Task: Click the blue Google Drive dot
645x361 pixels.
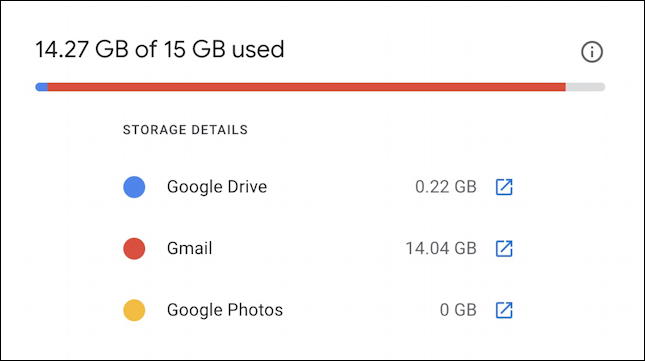Action: [x=134, y=187]
